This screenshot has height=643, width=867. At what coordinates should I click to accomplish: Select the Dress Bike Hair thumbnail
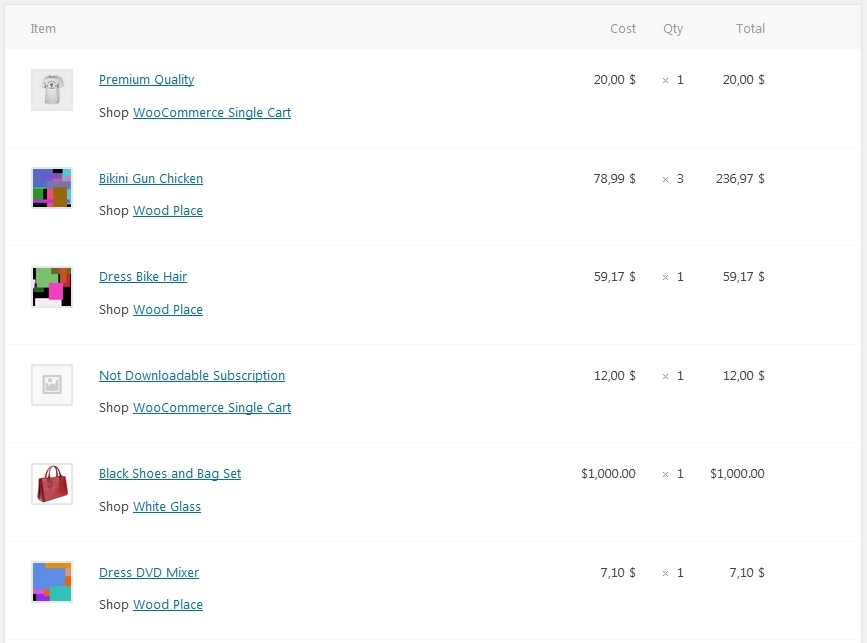[52, 287]
